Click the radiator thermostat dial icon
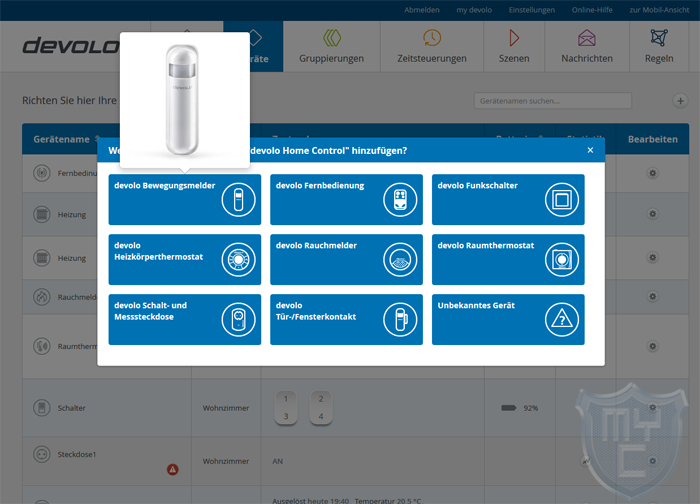Screen dimensions: 700x504 coord(238,259)
